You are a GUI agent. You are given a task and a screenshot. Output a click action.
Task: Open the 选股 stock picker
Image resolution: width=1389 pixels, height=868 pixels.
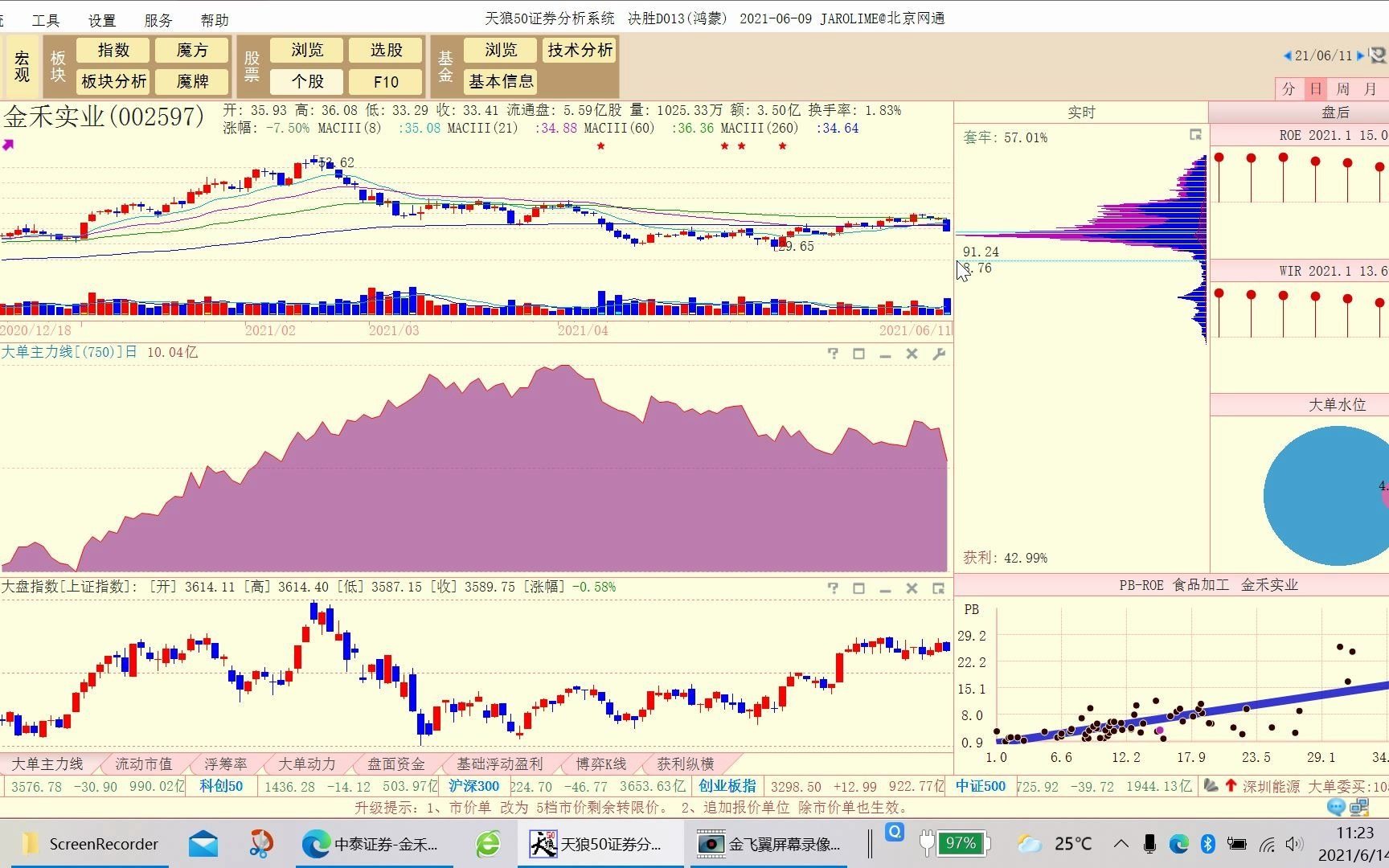(386, 50)
